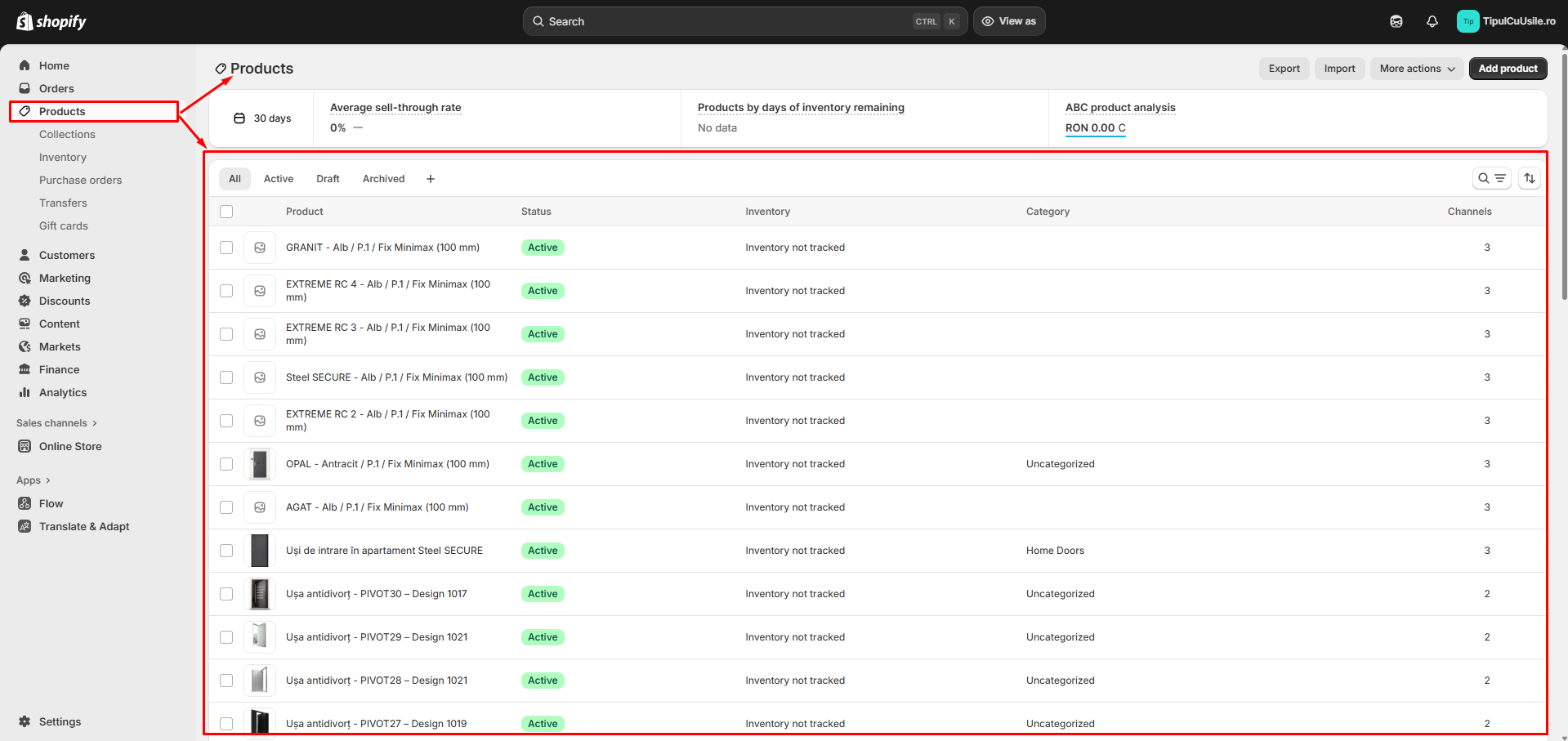
Task: Toggle the select-all products checkbox
Action: tap(226, 212)
